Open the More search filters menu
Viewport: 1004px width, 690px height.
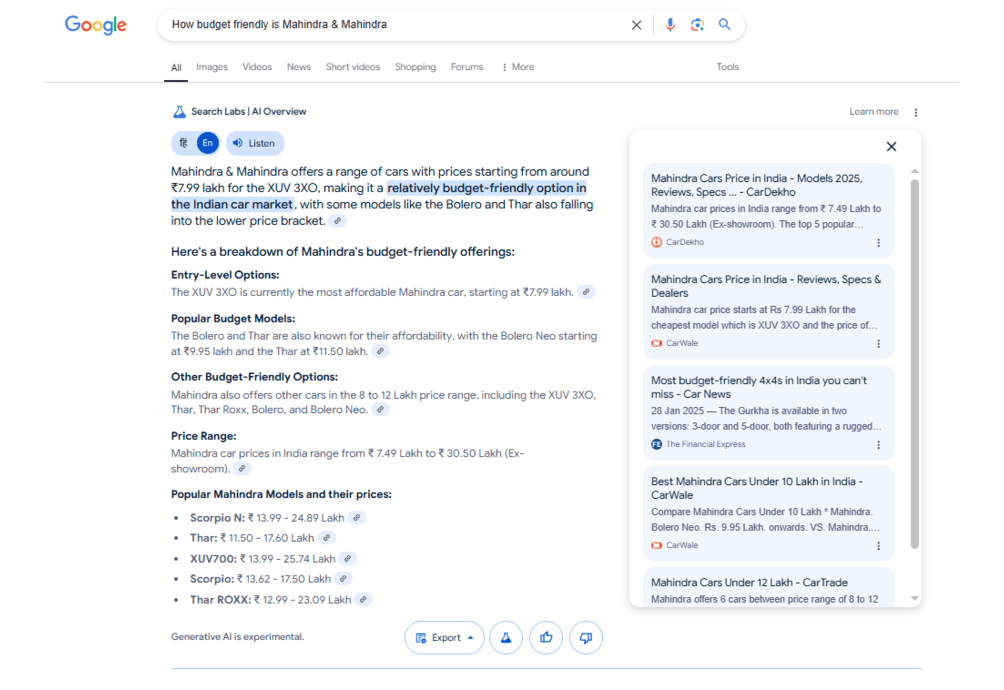point(518,67)
